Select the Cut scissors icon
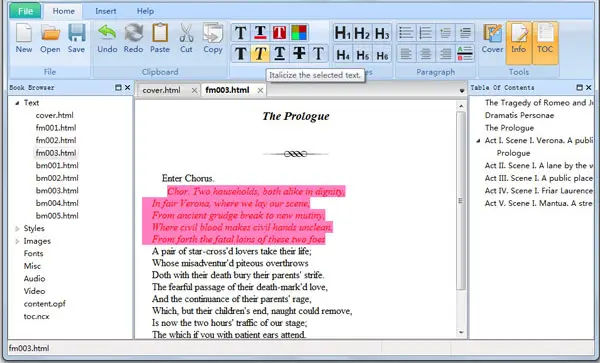Image resolution: width=600 pixels, height=363 pixels. coord(186,33)
